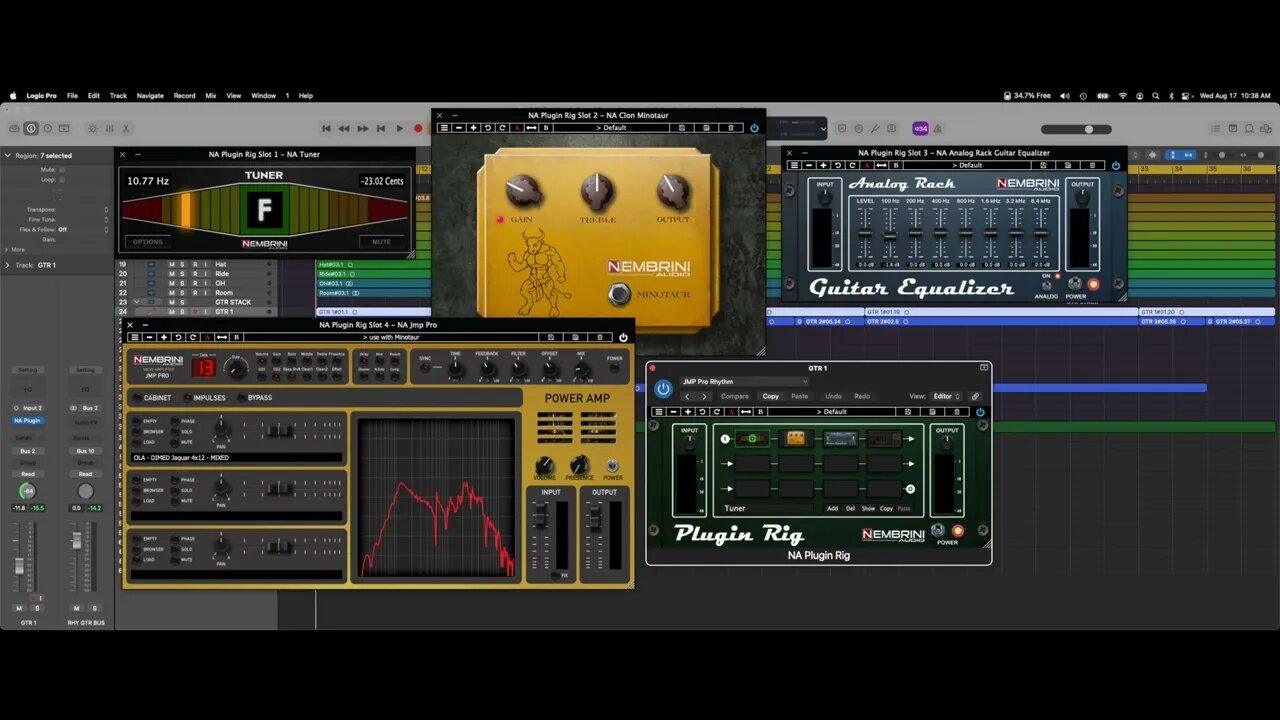Click the plus icon in the Minotaur toolbar
The image size is (1280, 720).
473,128
